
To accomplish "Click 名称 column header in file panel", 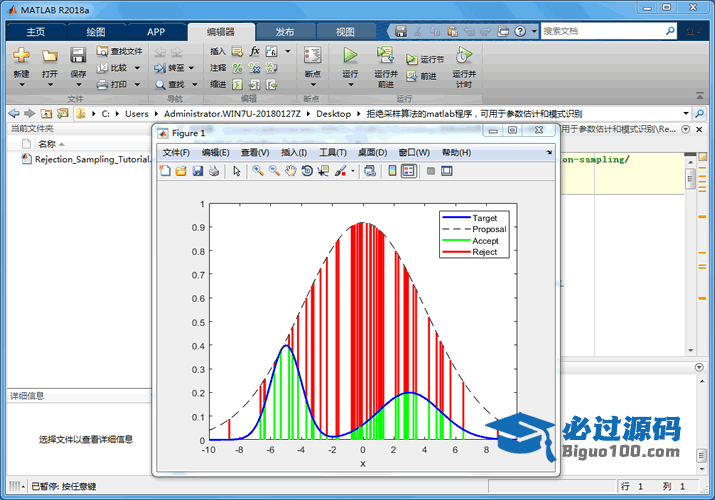I will pyautogui.click(x=47, y=144).
